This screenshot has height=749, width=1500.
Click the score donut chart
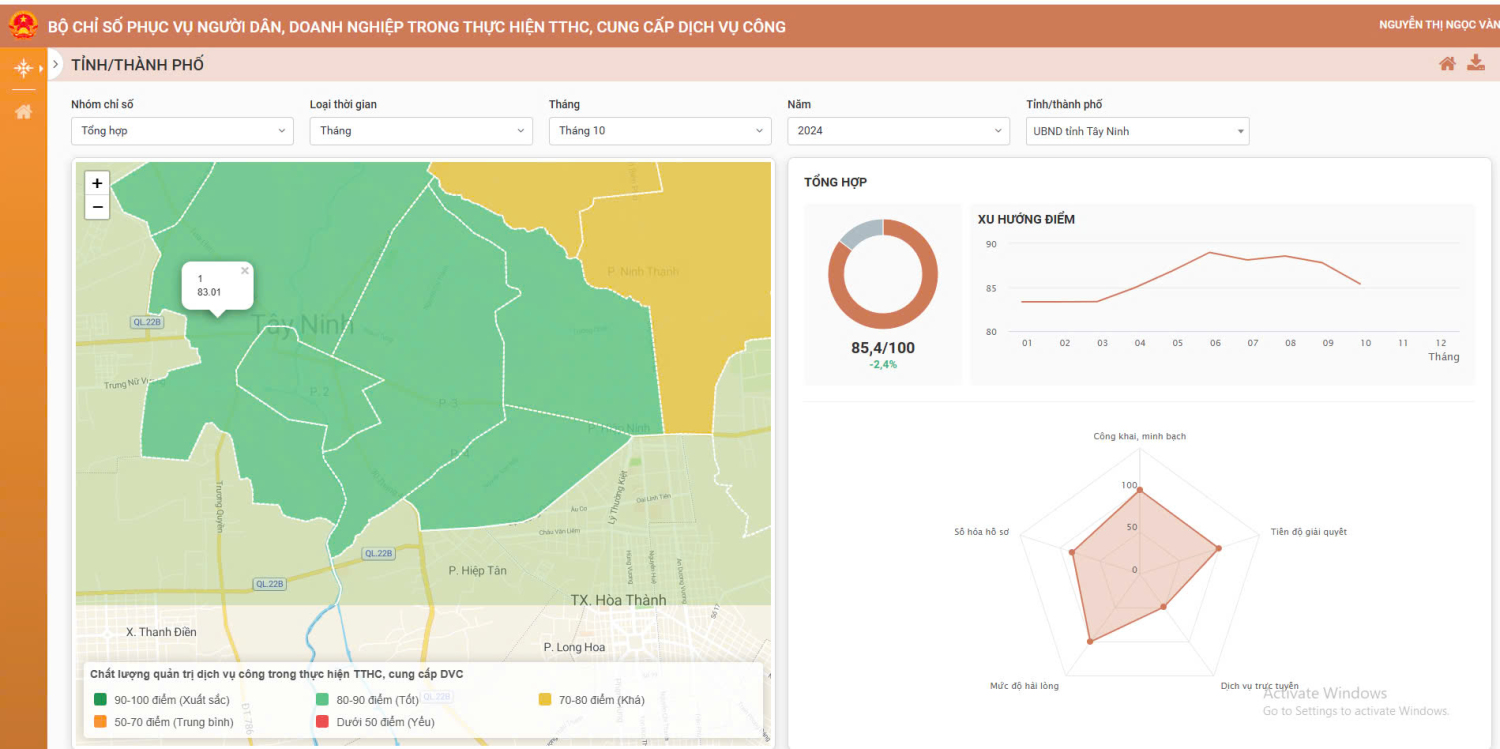pyautogui.click(x=883, y=274)
